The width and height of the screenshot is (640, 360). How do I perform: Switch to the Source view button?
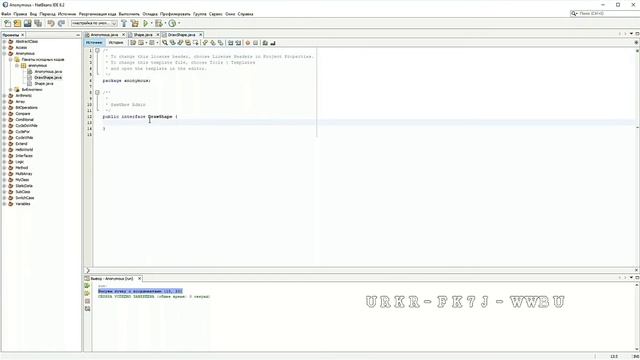94,43
